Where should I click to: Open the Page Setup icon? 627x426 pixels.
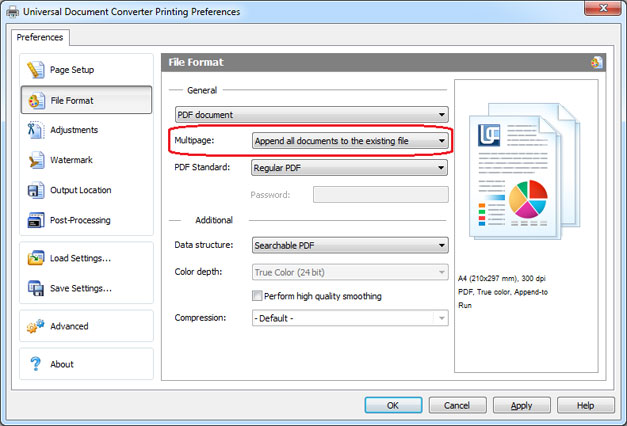pyautogui.click(x=36, y=70)
